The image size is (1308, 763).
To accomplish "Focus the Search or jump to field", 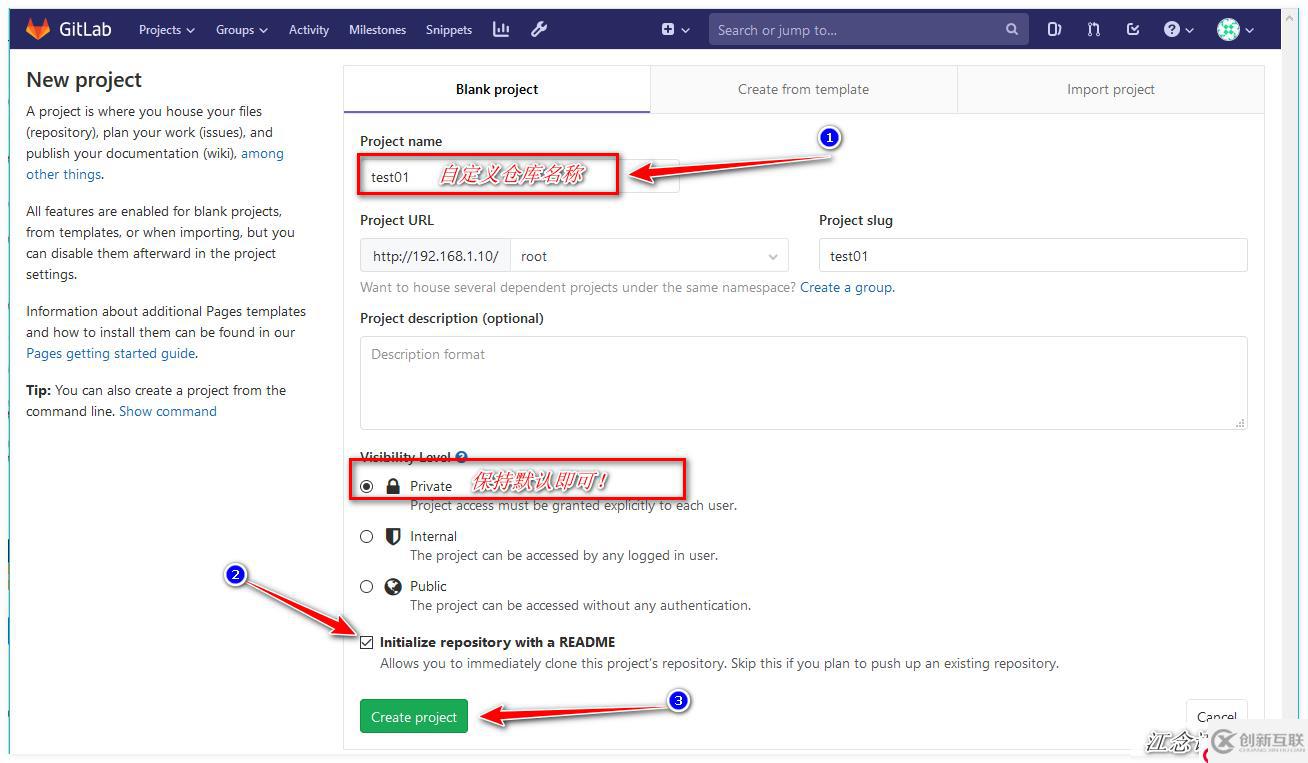I will point(868,30).
